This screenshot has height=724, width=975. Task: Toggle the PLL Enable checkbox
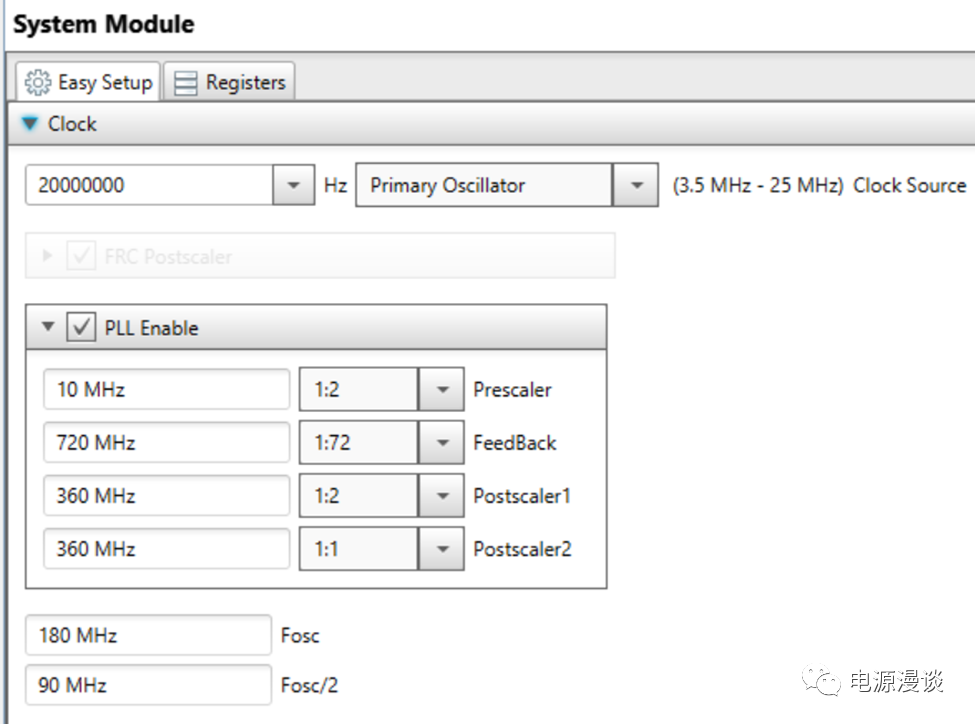click(x=81, y=328)
